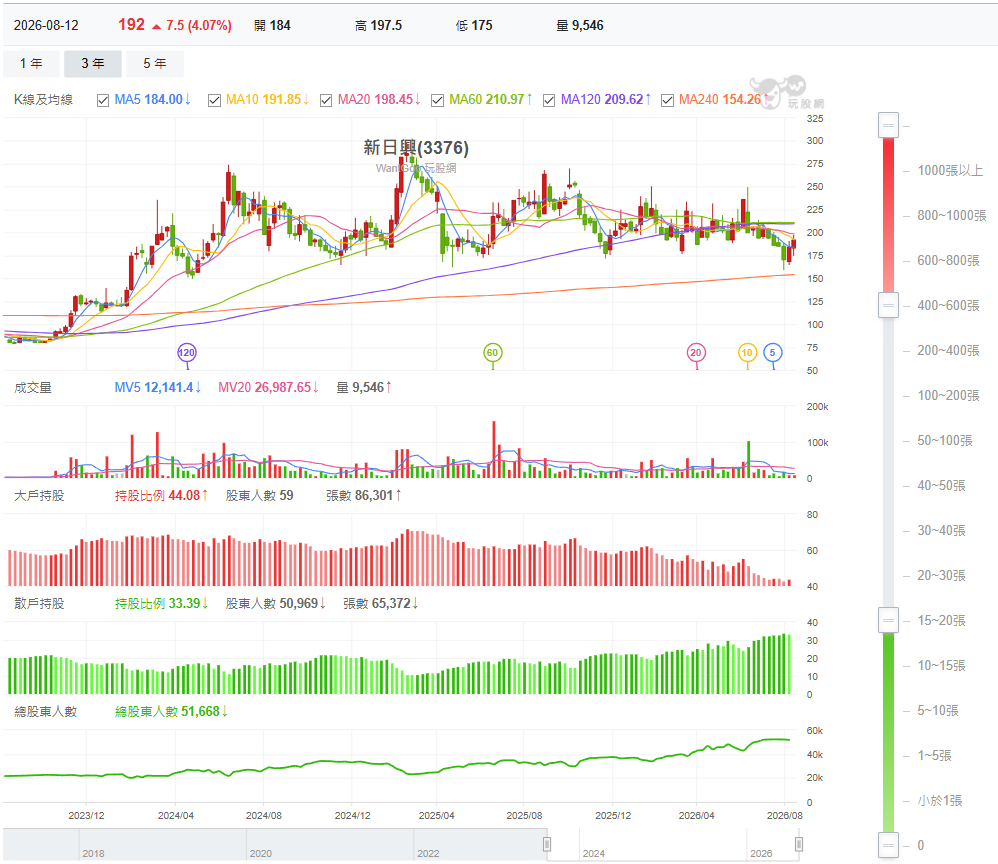Screen dimensions: 998x864
Task: Click the 總股東人數 51,668 value
Action: pos(171,712)
